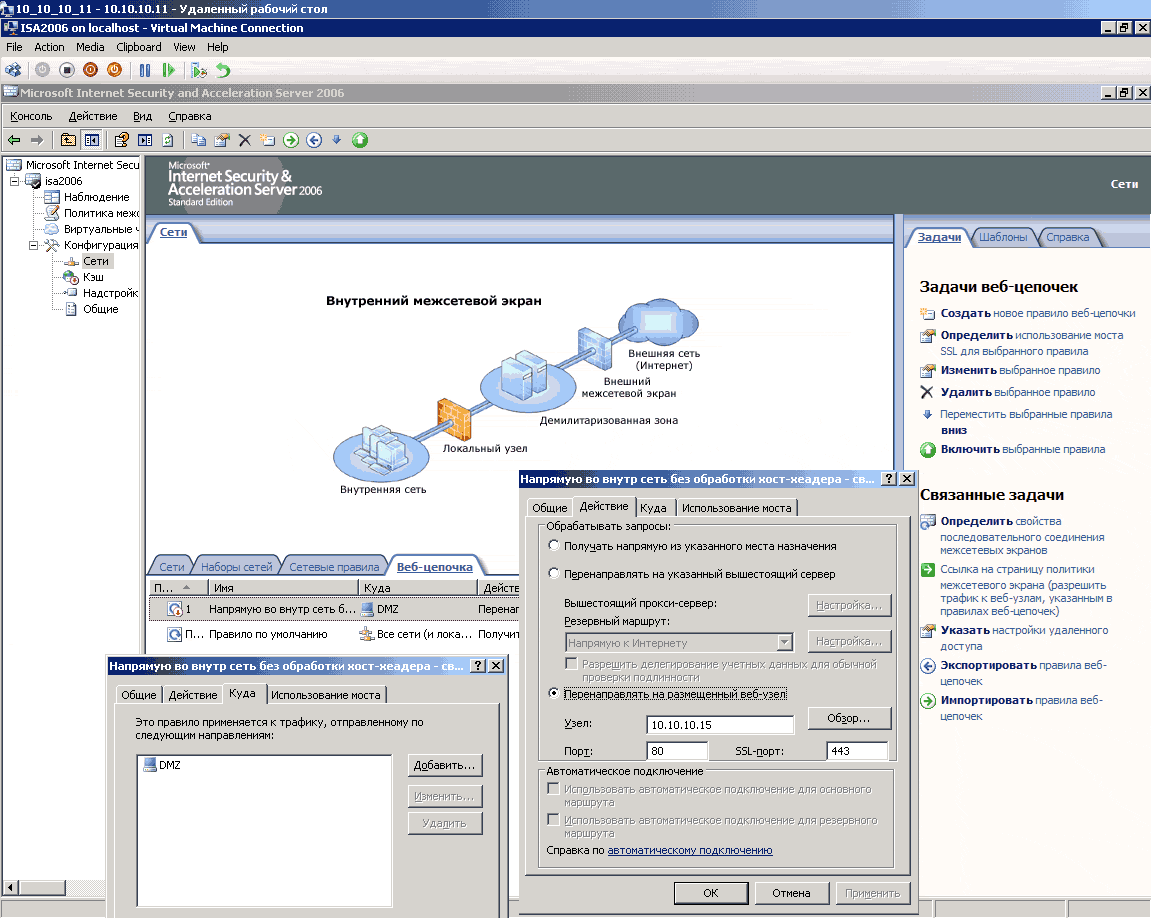Send Ctrl+Alt+Del via VM toolbar icon
Image resolution: width=1151 pixels, height=918 pixels.
coord(13,70)
